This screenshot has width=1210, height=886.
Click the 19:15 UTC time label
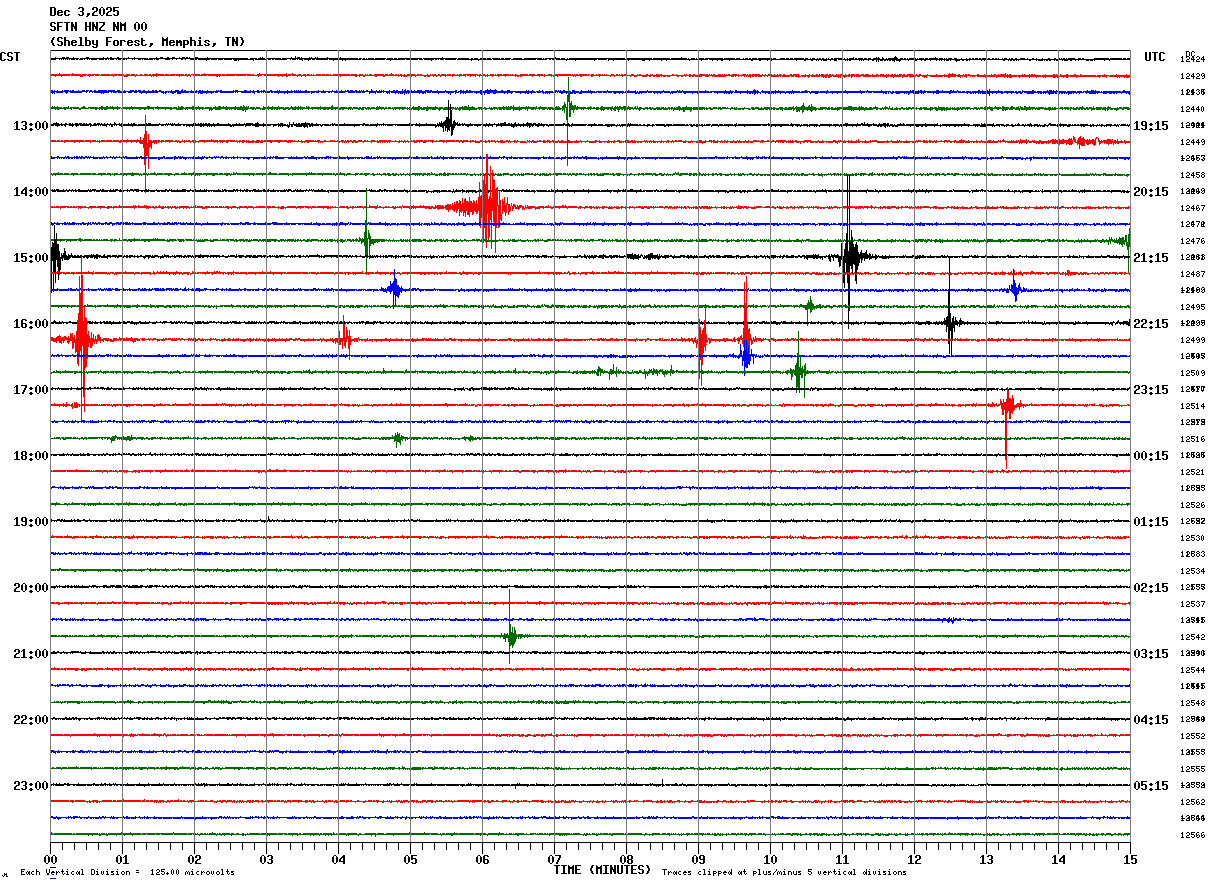click(x=1151, y=126)
